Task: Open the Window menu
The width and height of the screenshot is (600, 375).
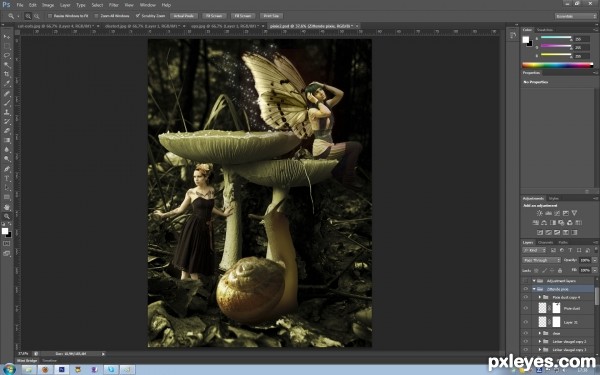Action: [x=148, y=5]
